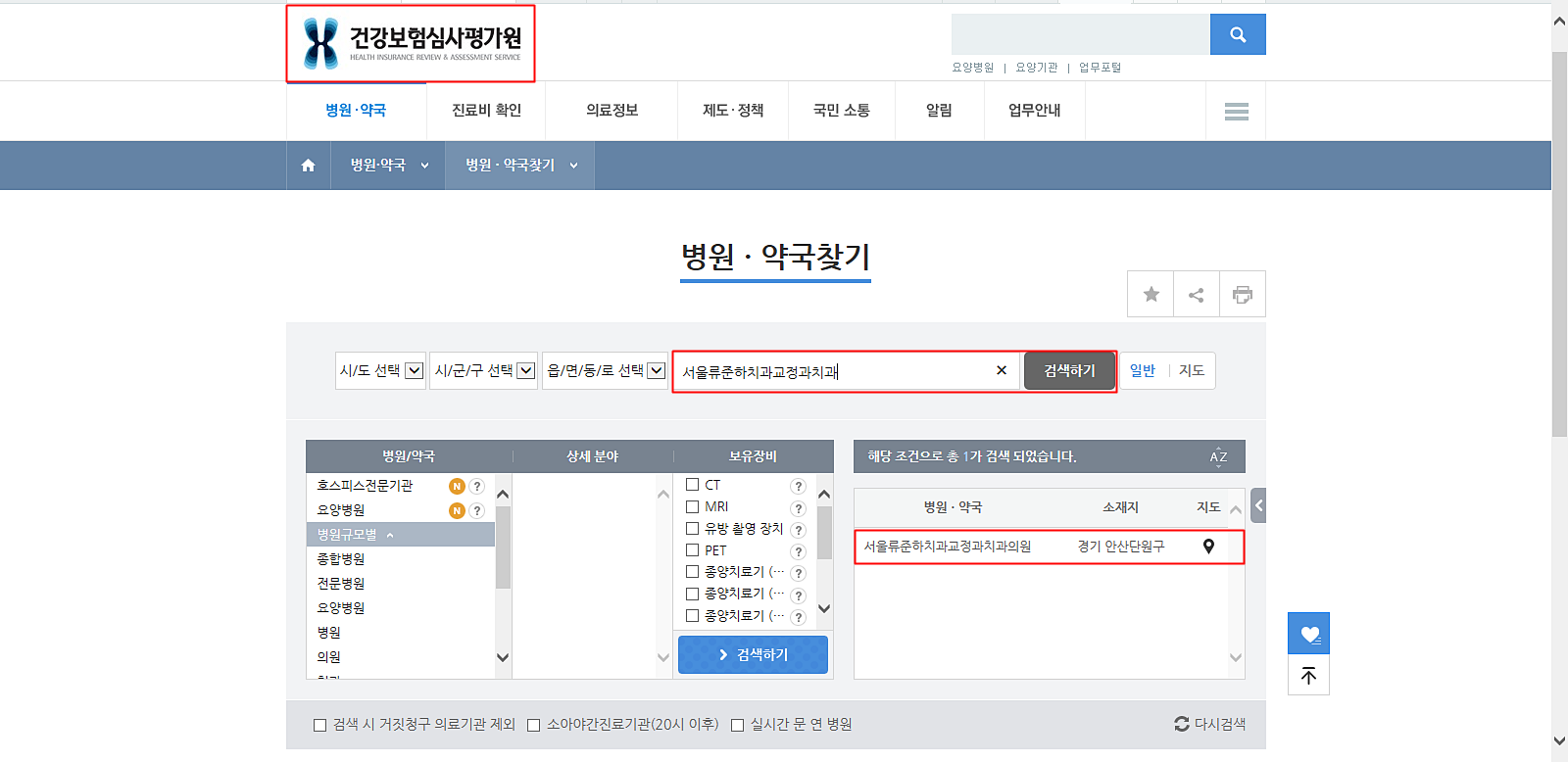Enable 실시간 문 연 병원 checkbox

(737, 725)
